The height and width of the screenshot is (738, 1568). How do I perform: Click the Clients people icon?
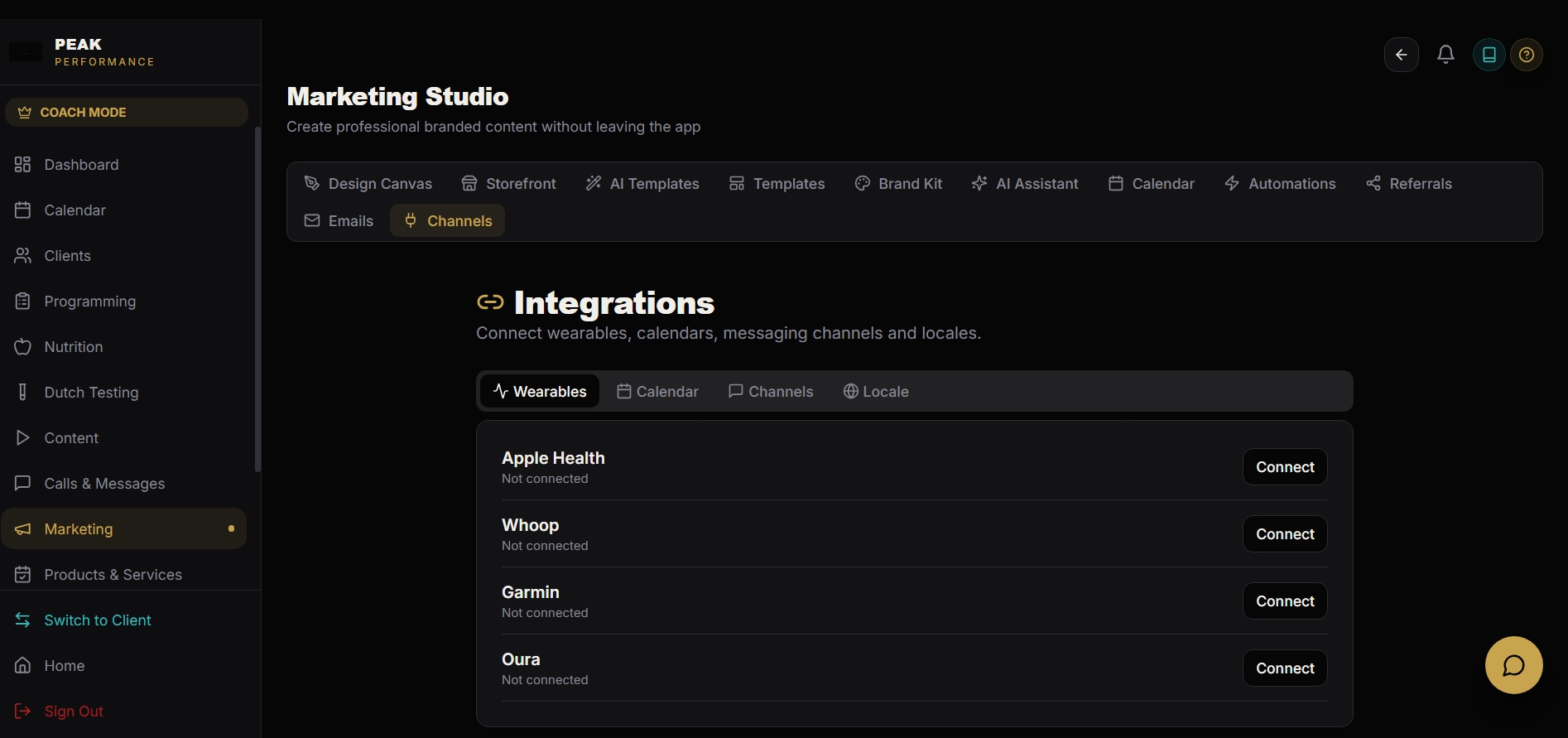click(x=23, y=256)
